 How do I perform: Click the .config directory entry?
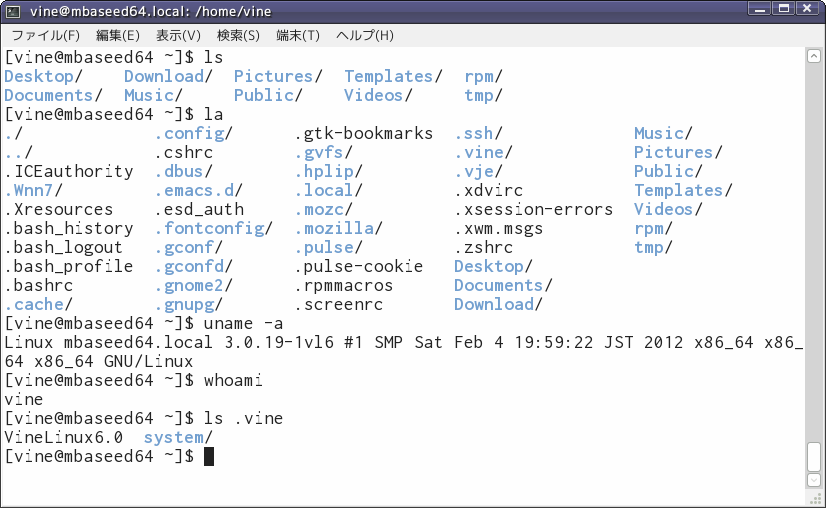tap(193, 134)
